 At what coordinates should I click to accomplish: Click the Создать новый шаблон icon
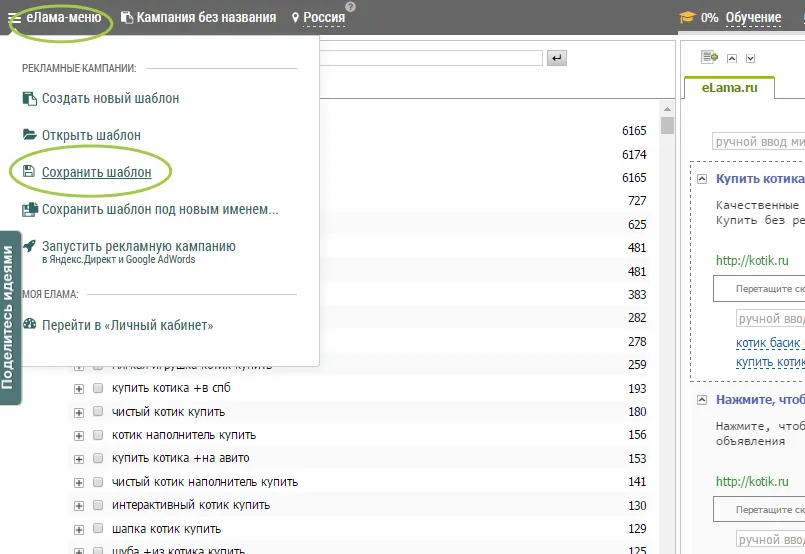tap(30, 98)
